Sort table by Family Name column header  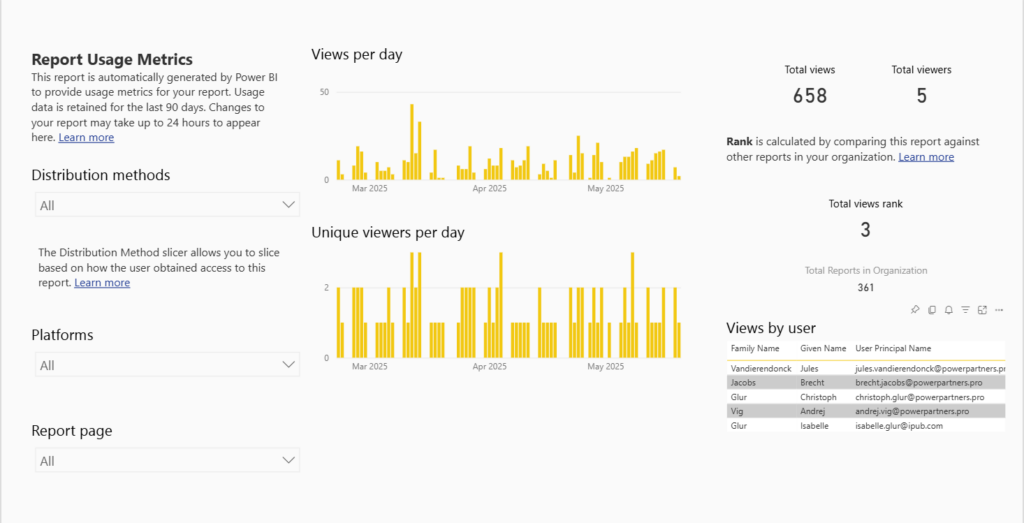pyautogui.click(x=755, y=348)
